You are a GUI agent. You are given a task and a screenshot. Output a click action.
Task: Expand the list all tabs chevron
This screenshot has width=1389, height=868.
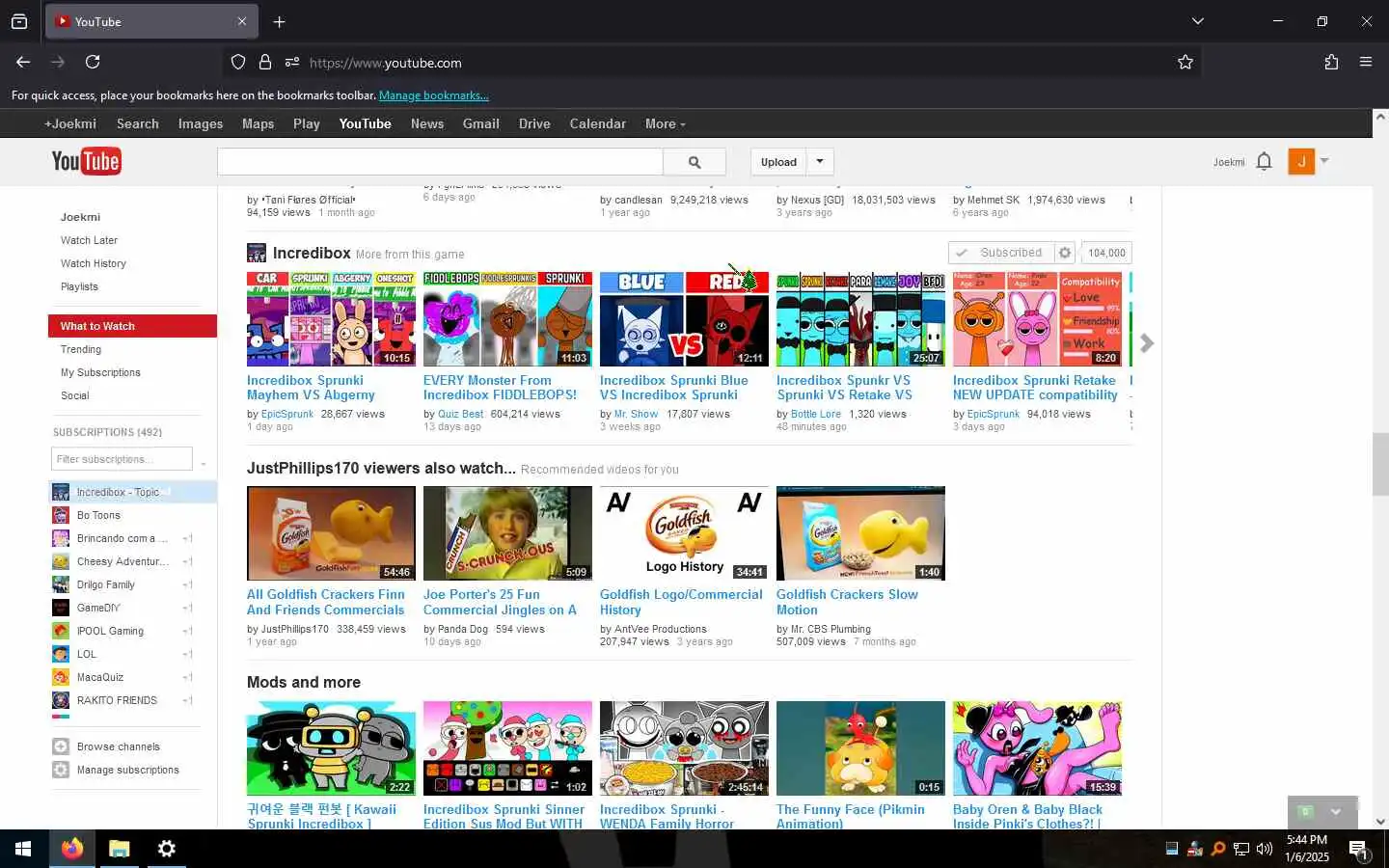tap(1198, 21)
